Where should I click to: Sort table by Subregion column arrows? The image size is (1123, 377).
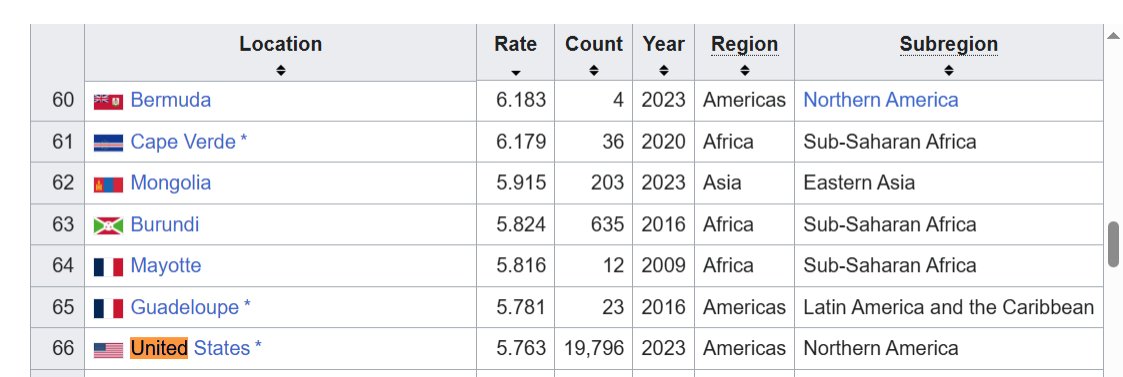click(949, 70)
